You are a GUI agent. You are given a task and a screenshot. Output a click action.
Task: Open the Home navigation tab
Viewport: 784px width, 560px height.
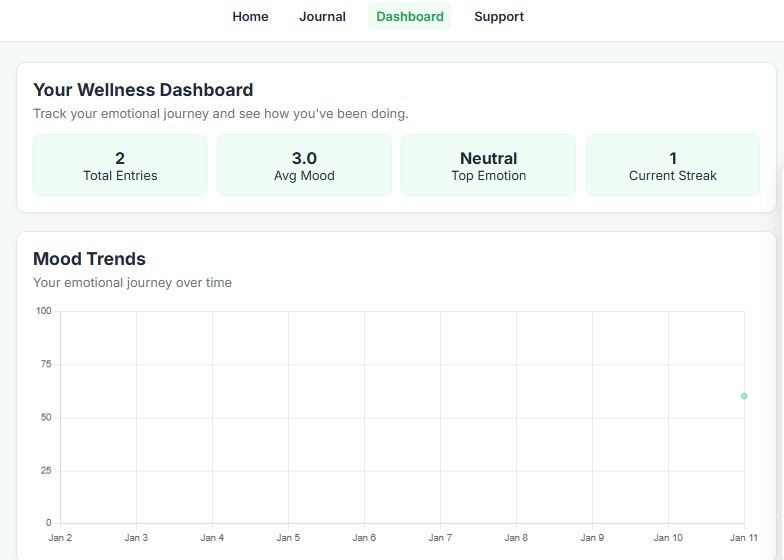[250, 16]
